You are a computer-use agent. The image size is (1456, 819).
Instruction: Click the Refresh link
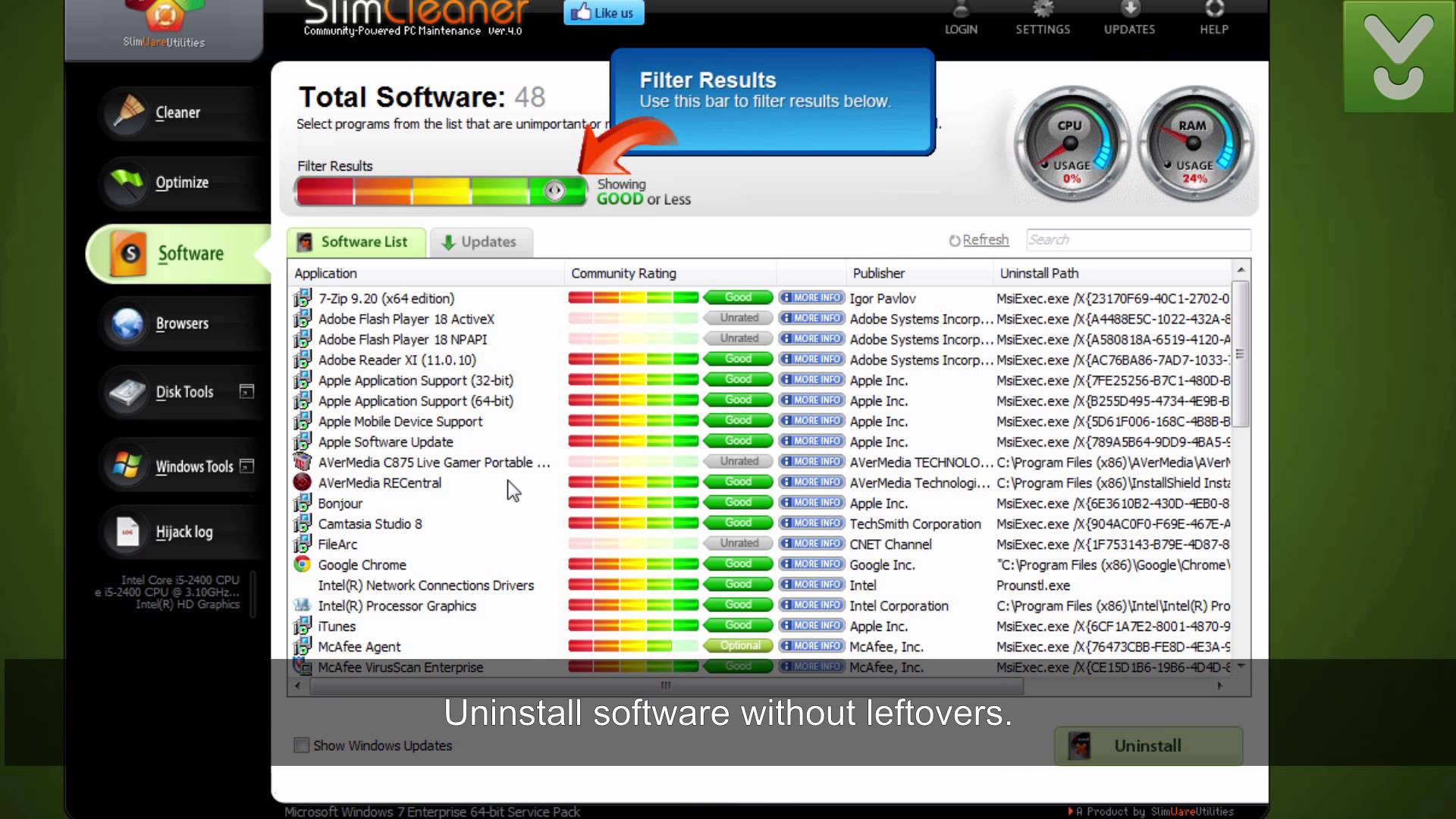click(x=985, y=240)
